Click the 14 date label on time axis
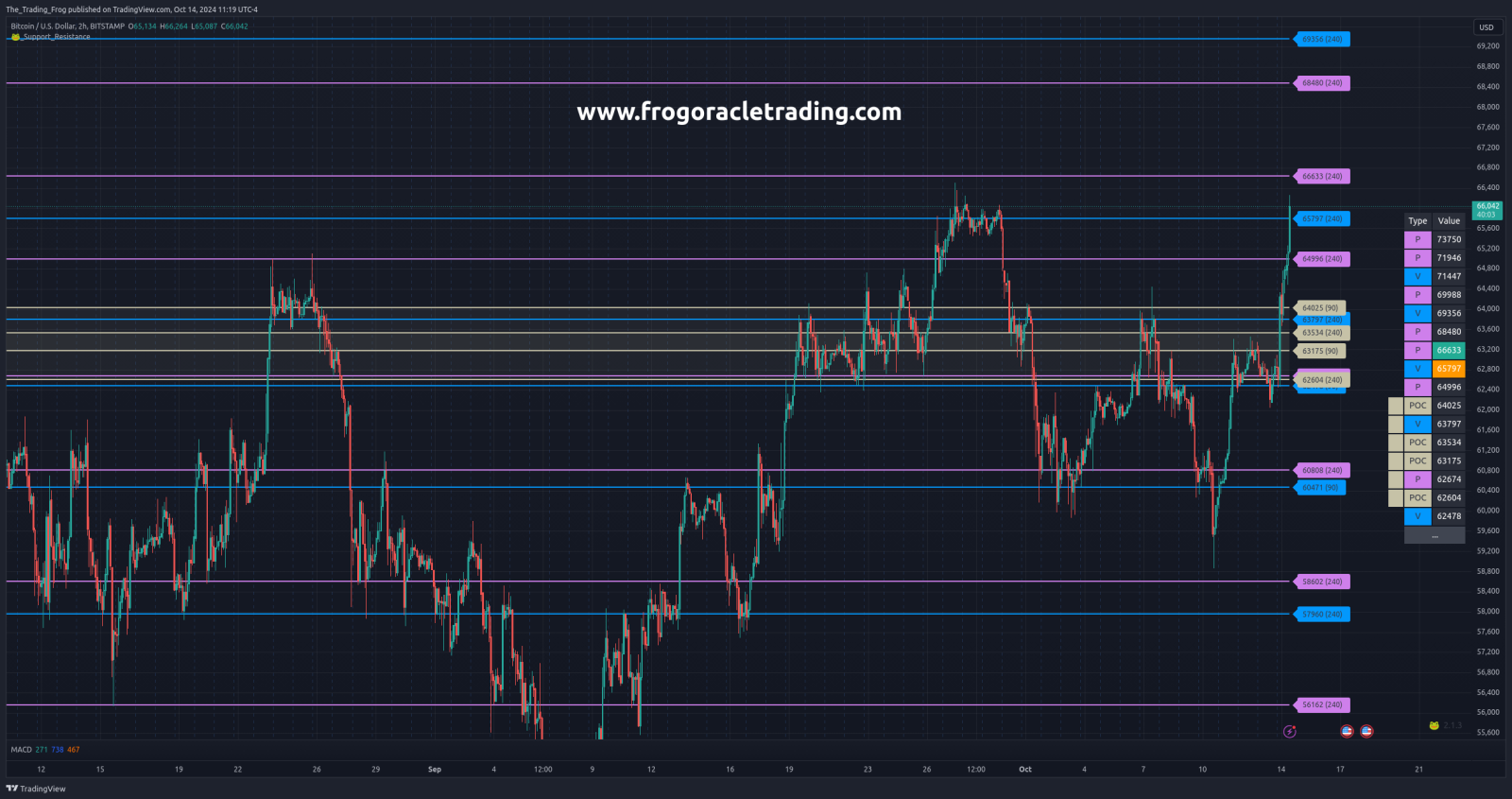This screenshot has width=1512, height=799. 1281,770
